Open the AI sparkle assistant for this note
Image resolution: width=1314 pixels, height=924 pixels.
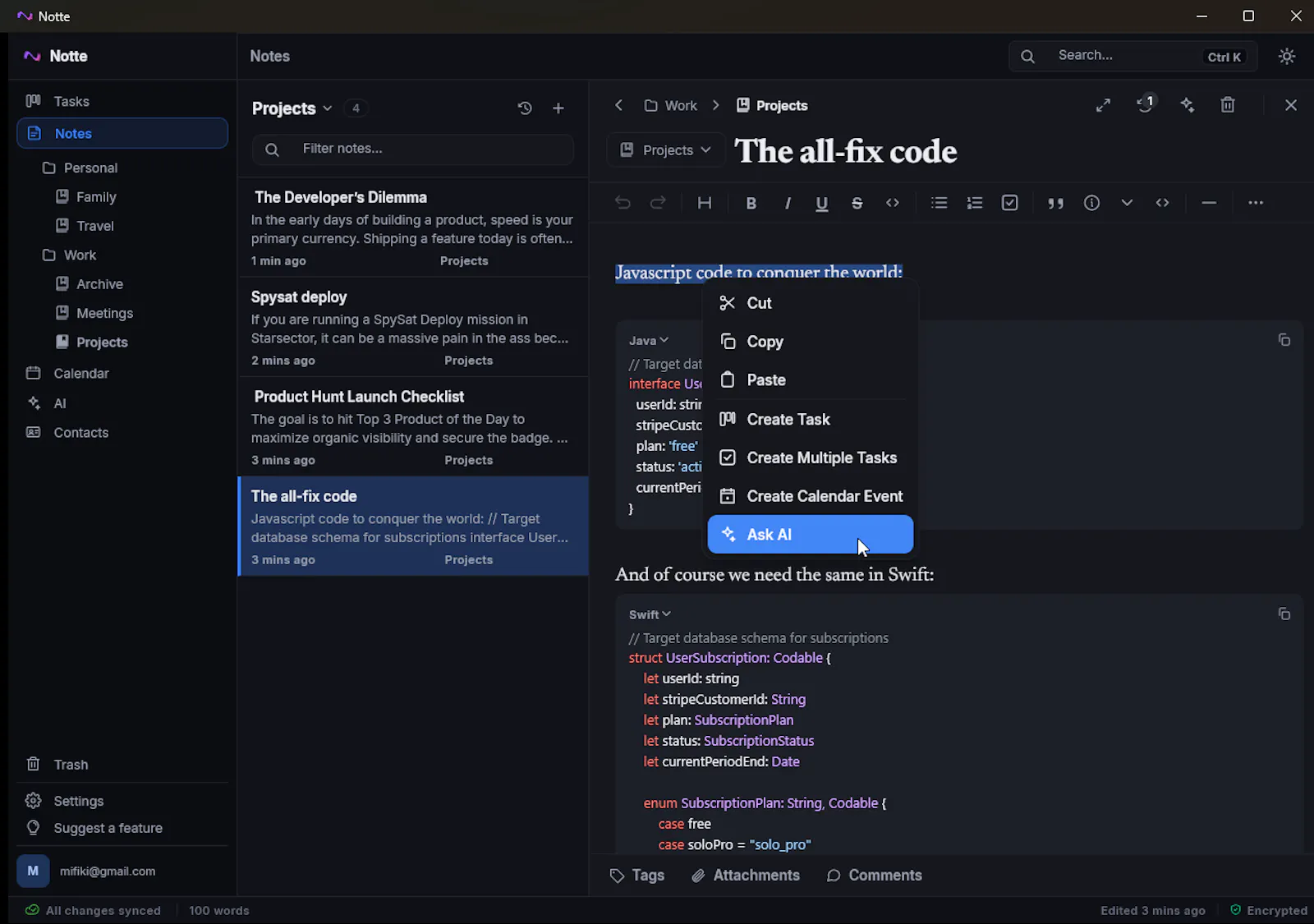1187,105
